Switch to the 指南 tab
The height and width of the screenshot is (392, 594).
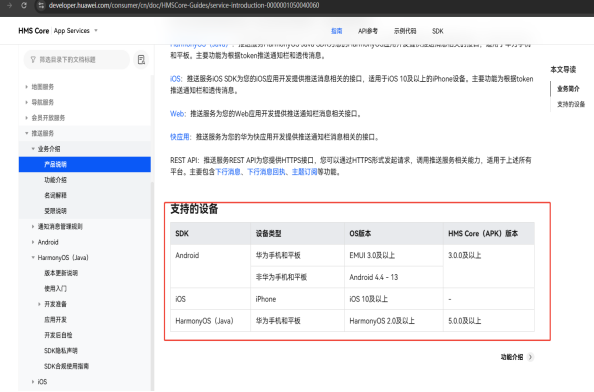coord(336,31)
